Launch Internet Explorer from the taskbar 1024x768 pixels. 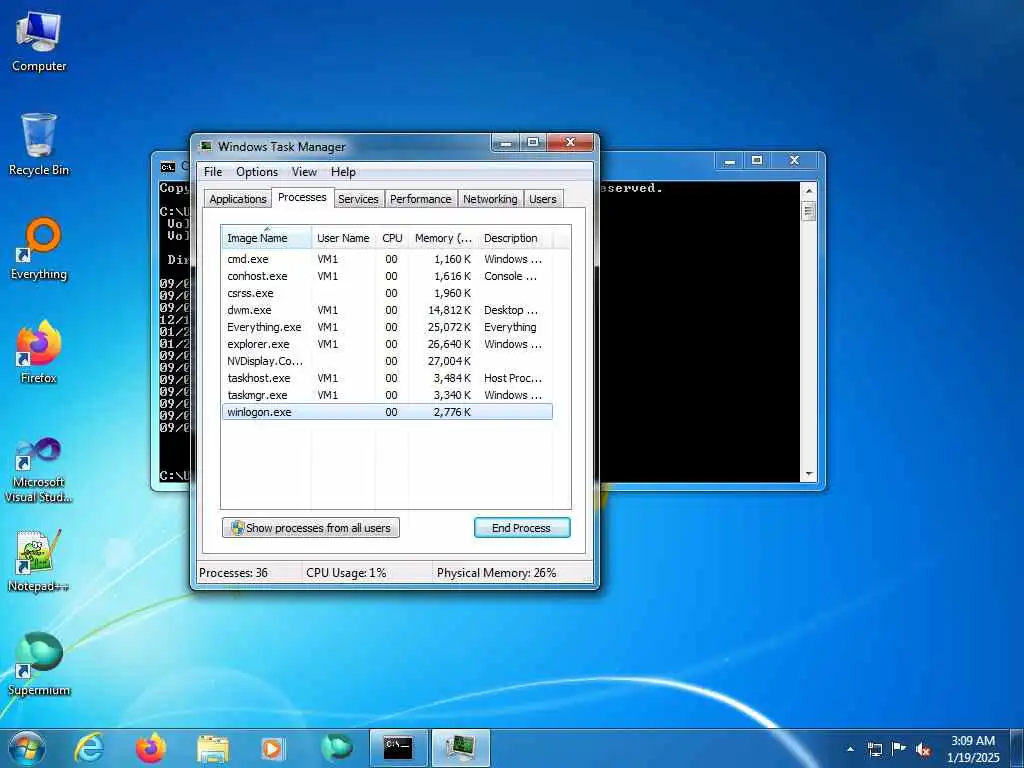(89, 748)
